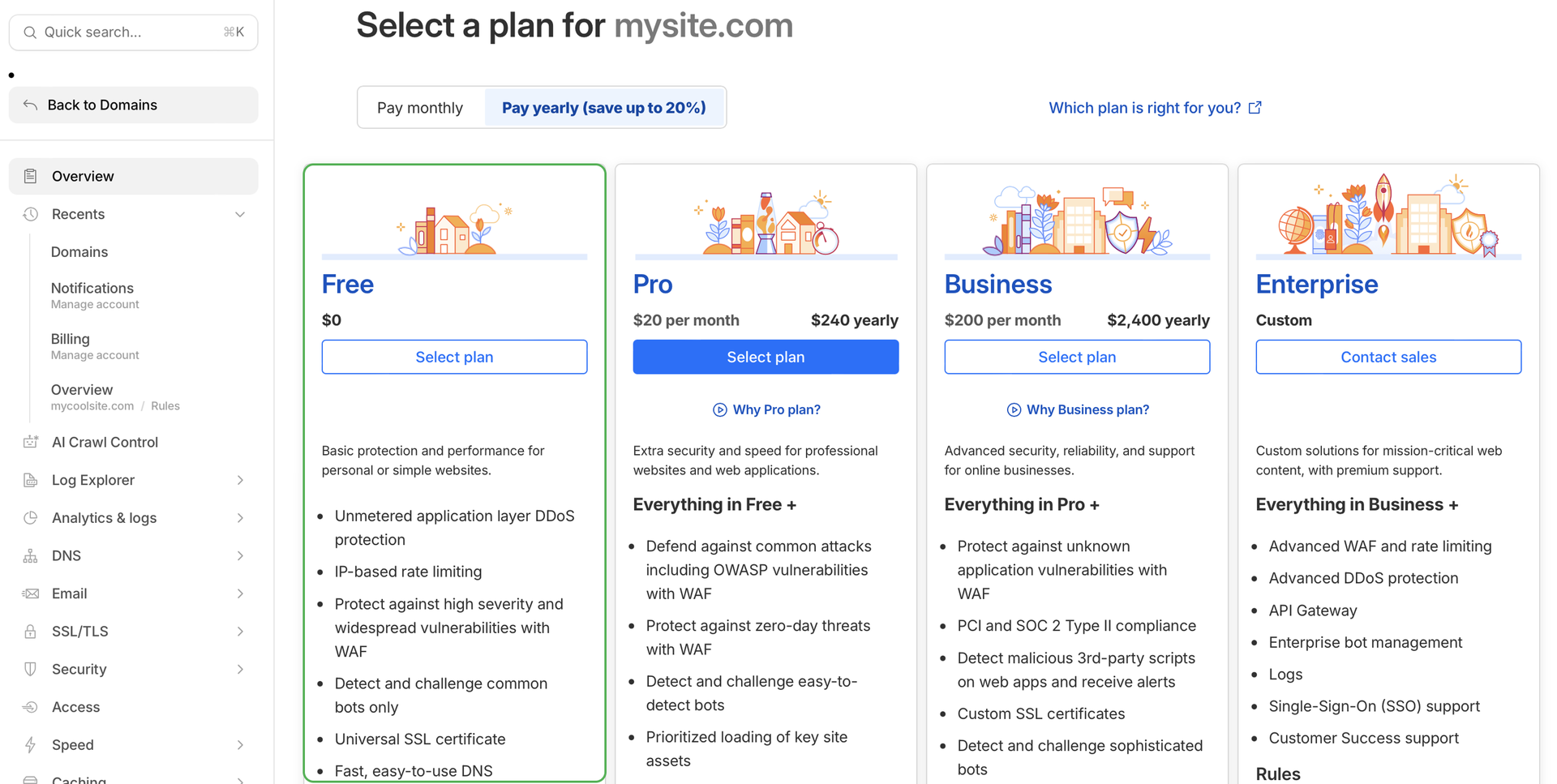Click the Speed lightning bolt icon
The width and height of the screenshot is (1557, 784).
[x=31, y=745]
